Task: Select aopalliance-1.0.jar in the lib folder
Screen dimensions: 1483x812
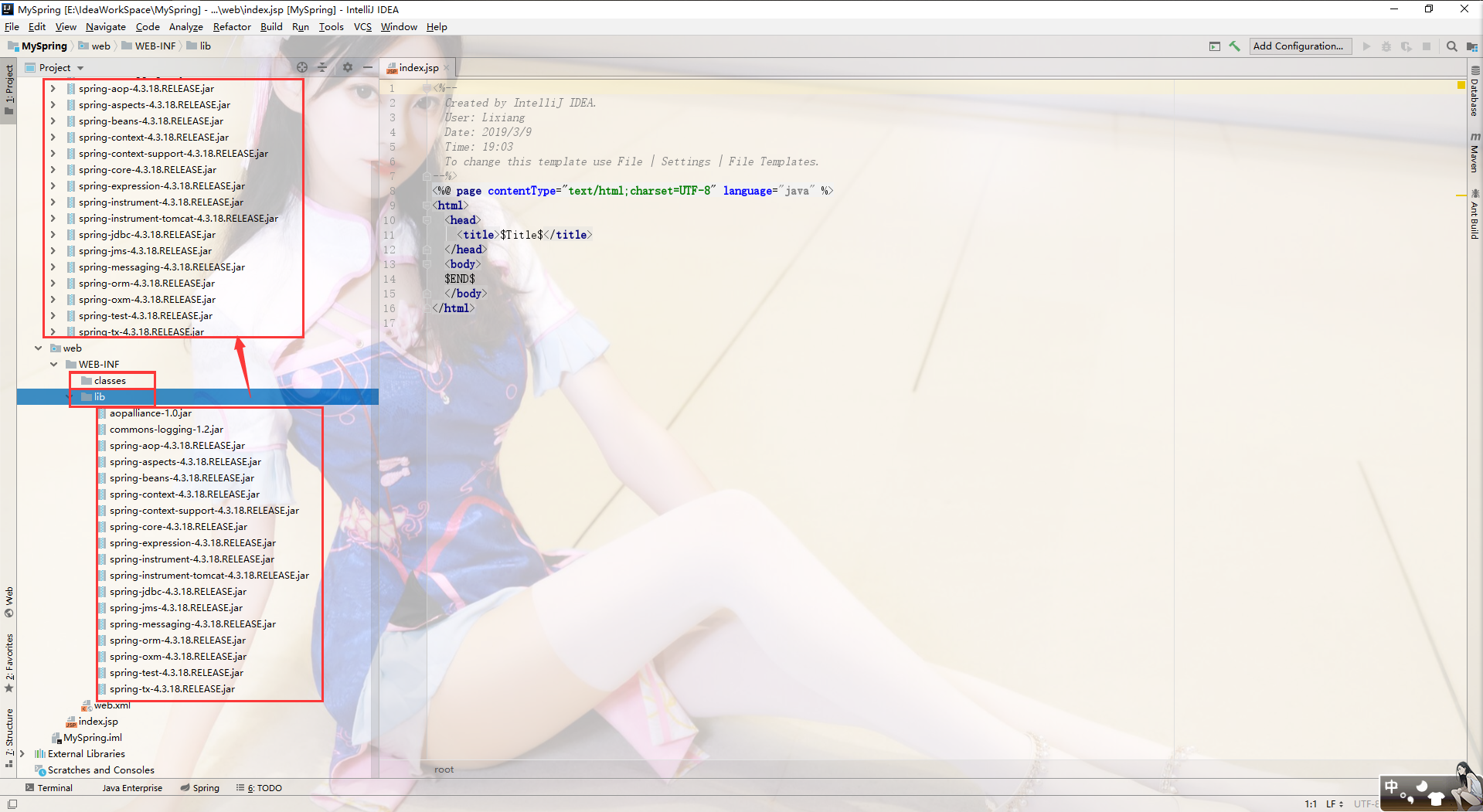Action: [x=150, y=413]
